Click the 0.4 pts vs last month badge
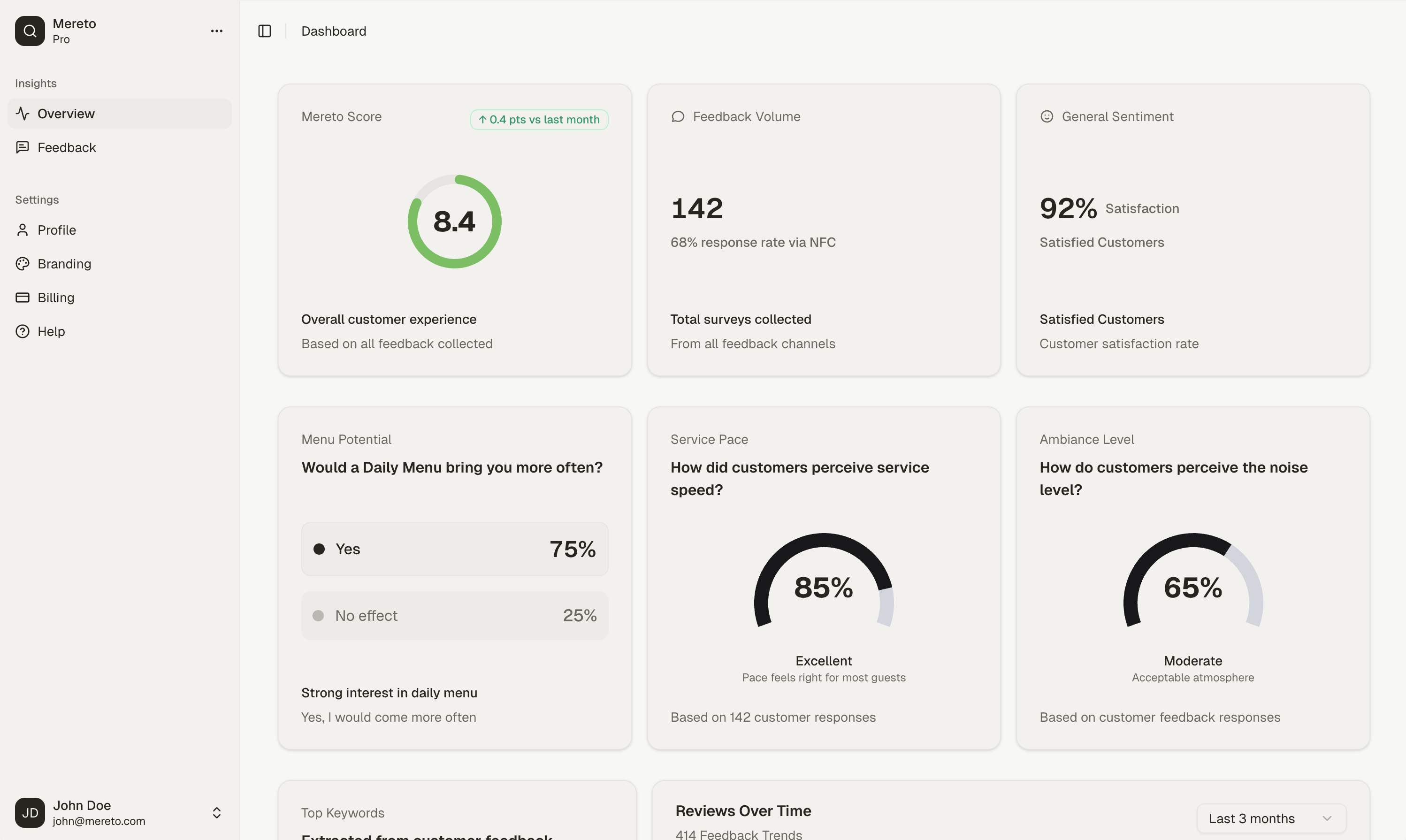The height and width of the screenshot is (840, 1406). [538, 120]
